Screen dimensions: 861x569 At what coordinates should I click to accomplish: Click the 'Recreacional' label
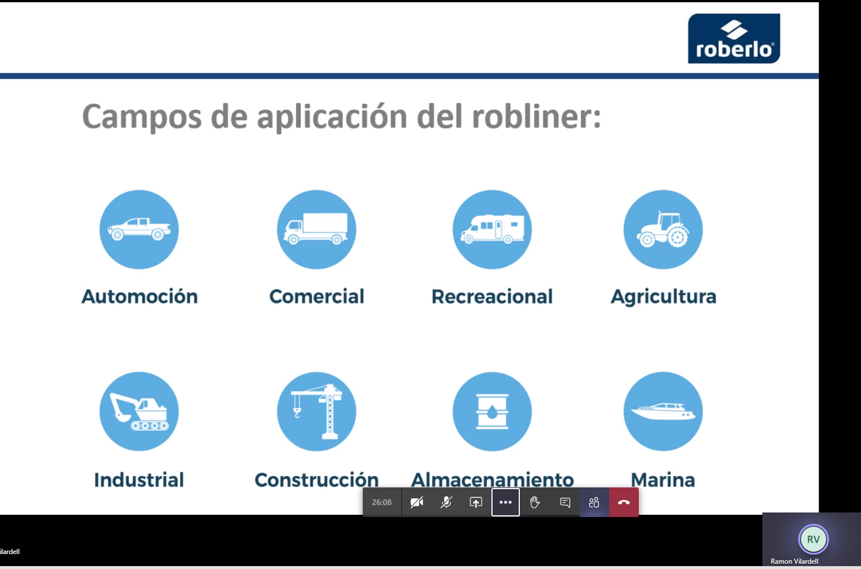492,297
